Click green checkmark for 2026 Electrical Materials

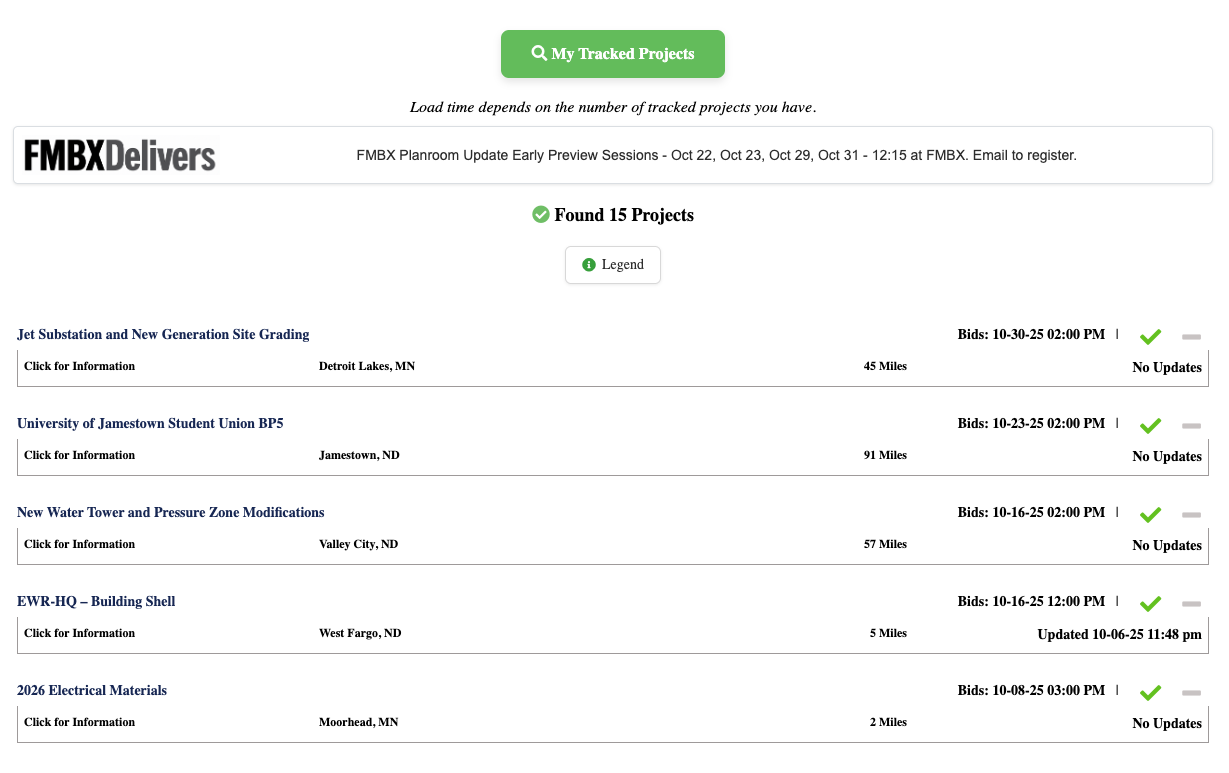coord(1150,693)
